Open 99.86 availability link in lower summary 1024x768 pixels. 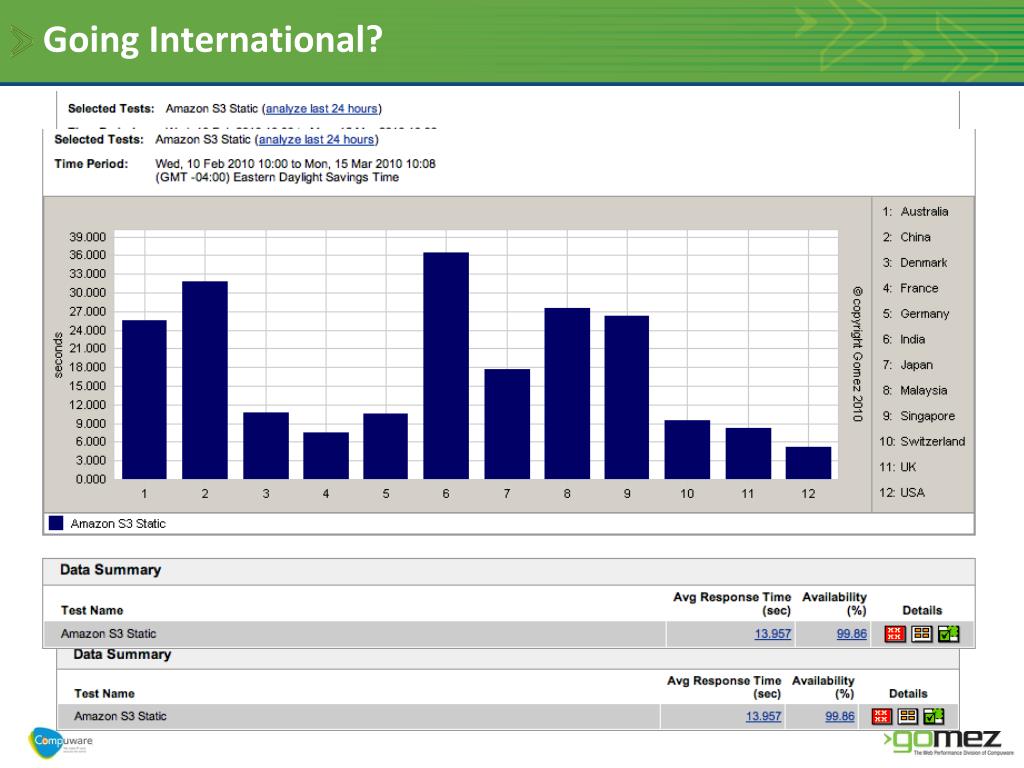(x=840, y=716)
